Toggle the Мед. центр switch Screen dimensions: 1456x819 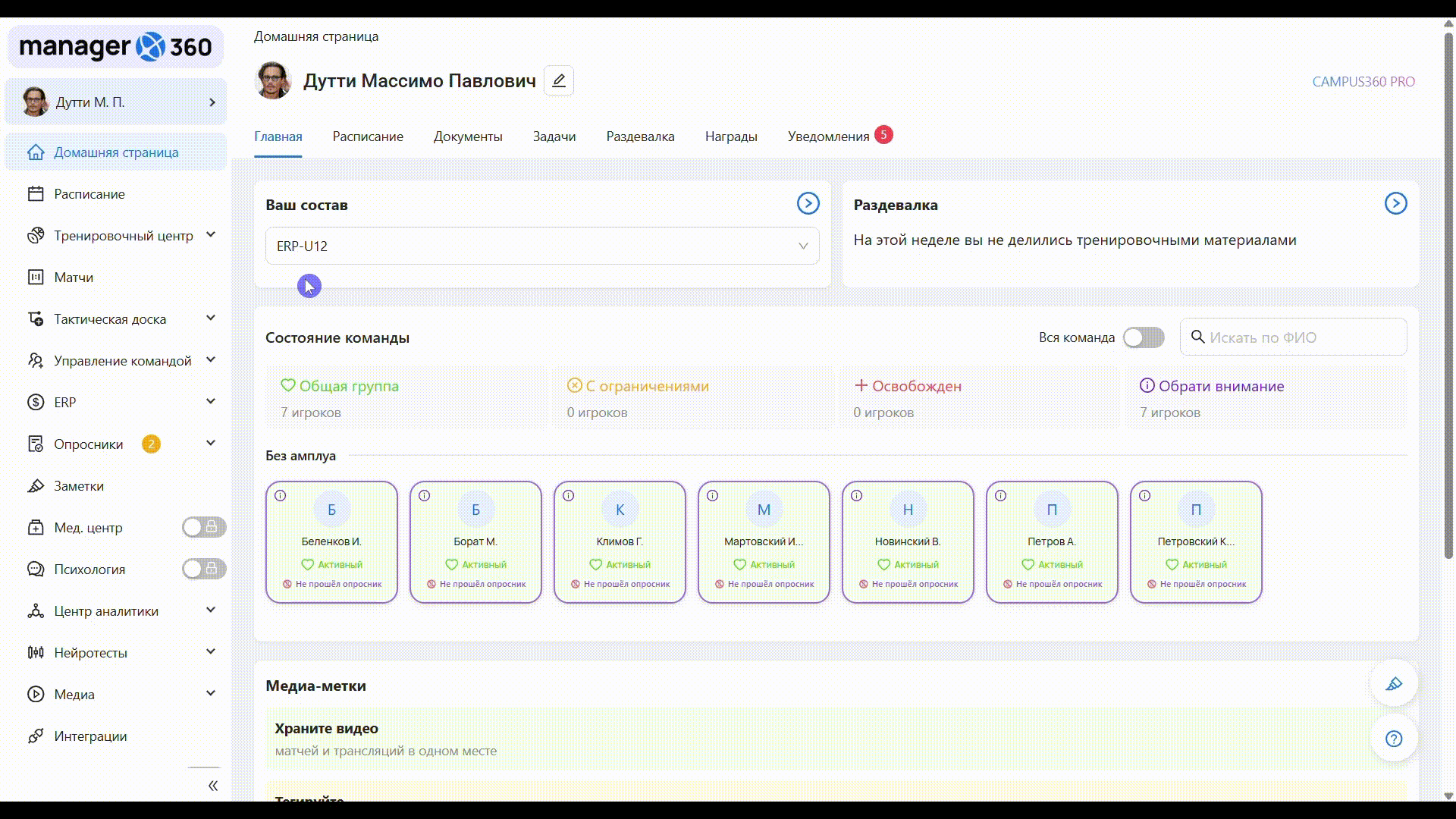(x=203, y=527)
